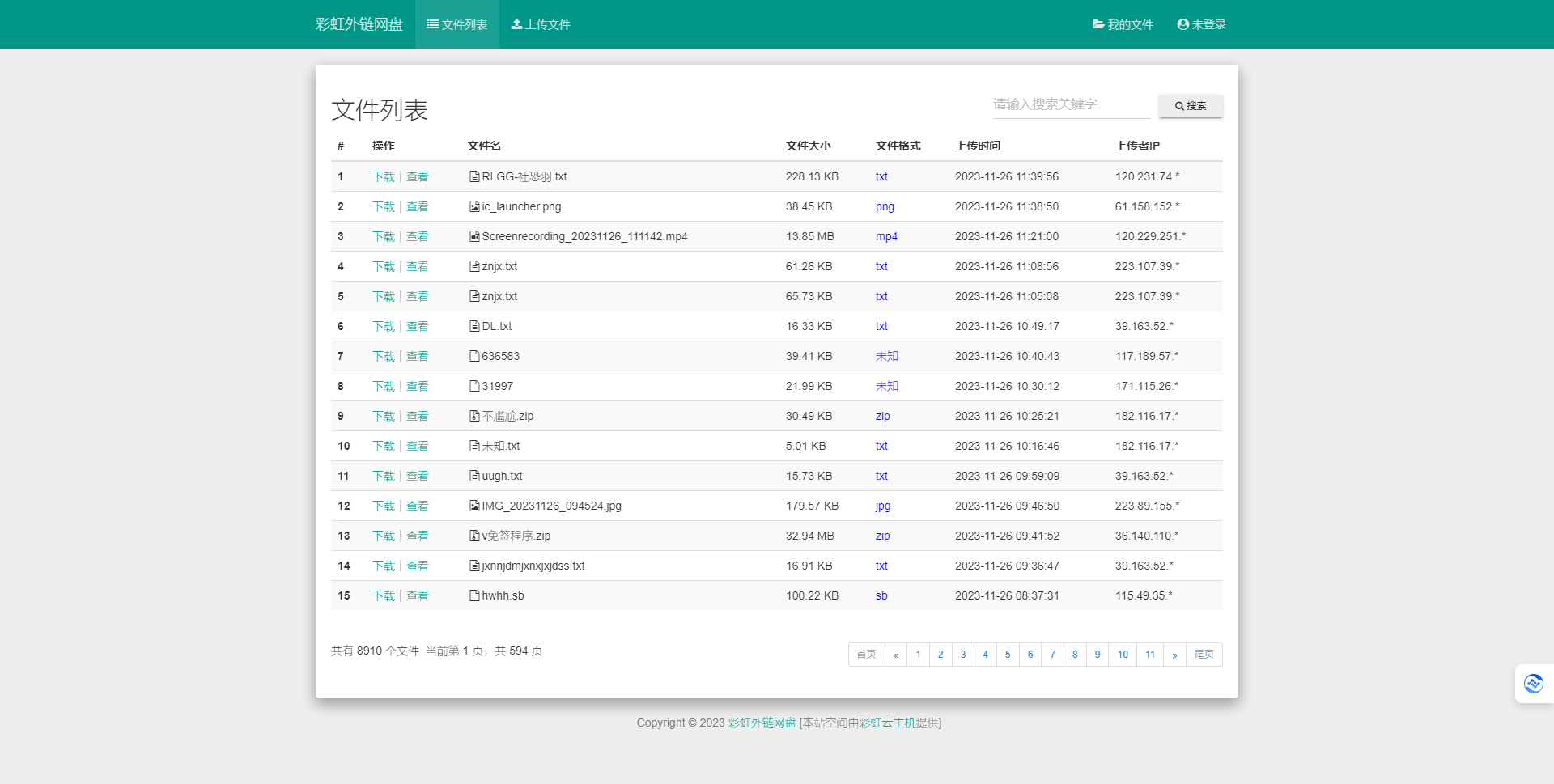Click the file icon beside DL.txt
The height and width of the screenshot is (784, 1554).
[474, 326]
